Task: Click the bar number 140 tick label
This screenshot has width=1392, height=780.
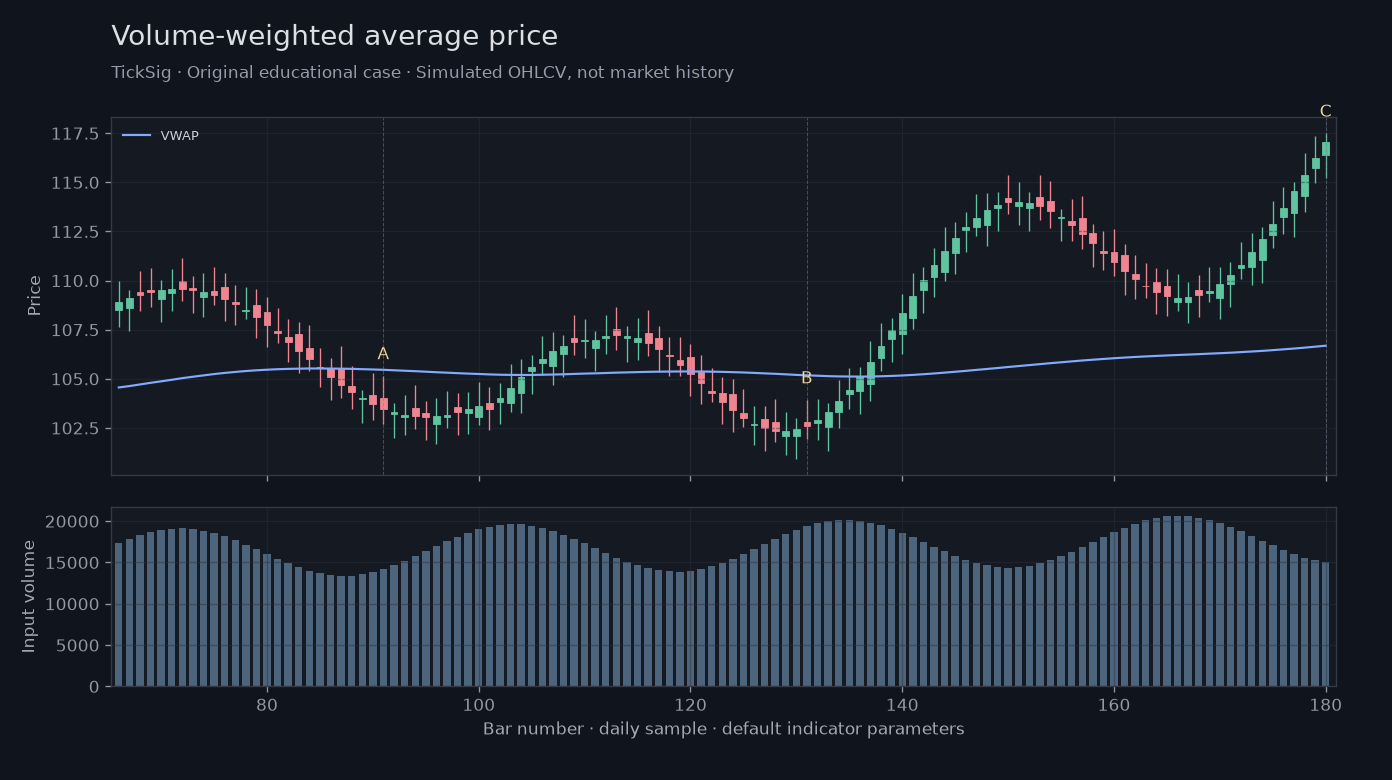Action: pyautogui.click(x=902, y=703)
